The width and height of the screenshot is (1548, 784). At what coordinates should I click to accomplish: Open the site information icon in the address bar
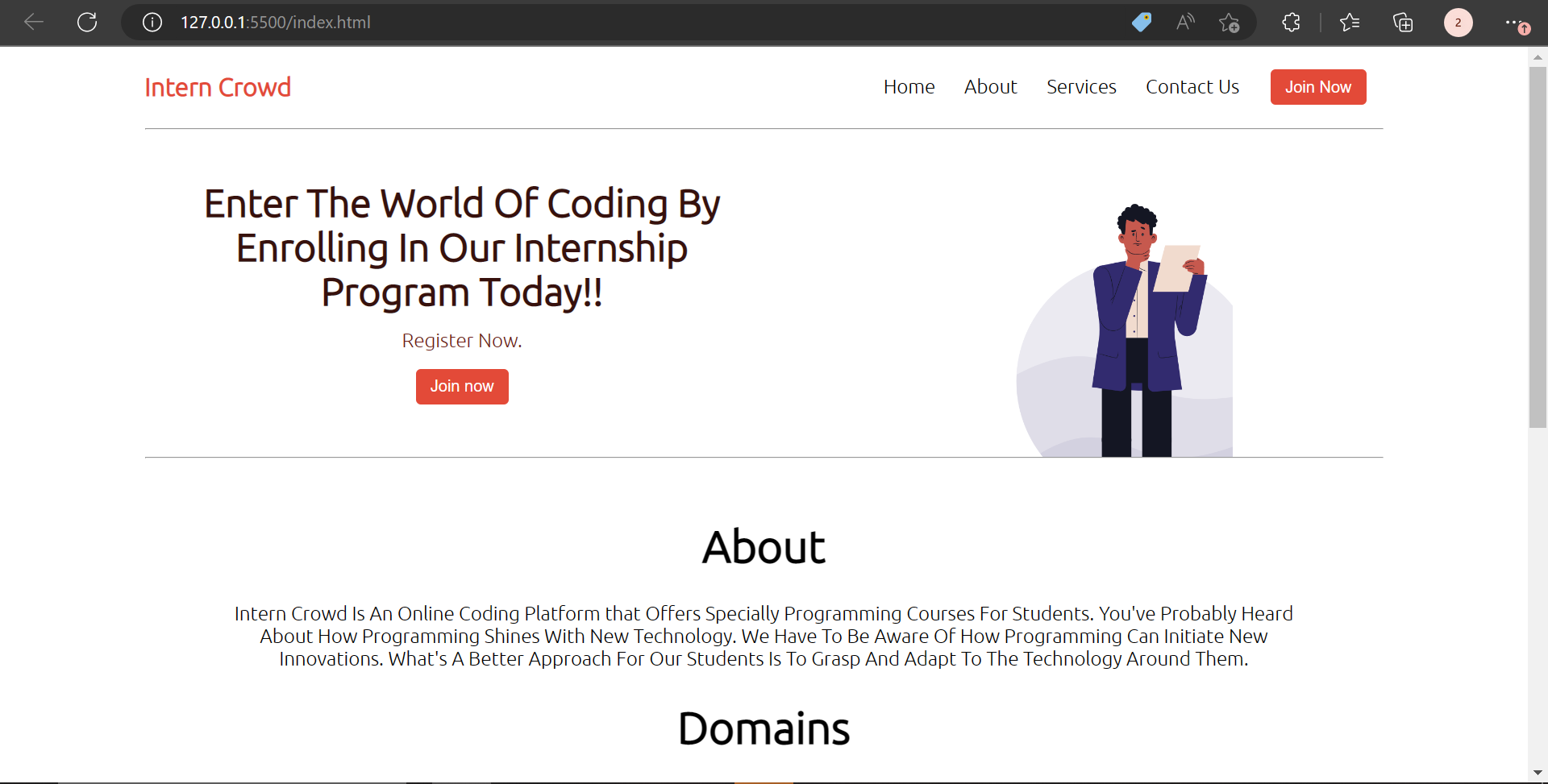click(152, 23)
